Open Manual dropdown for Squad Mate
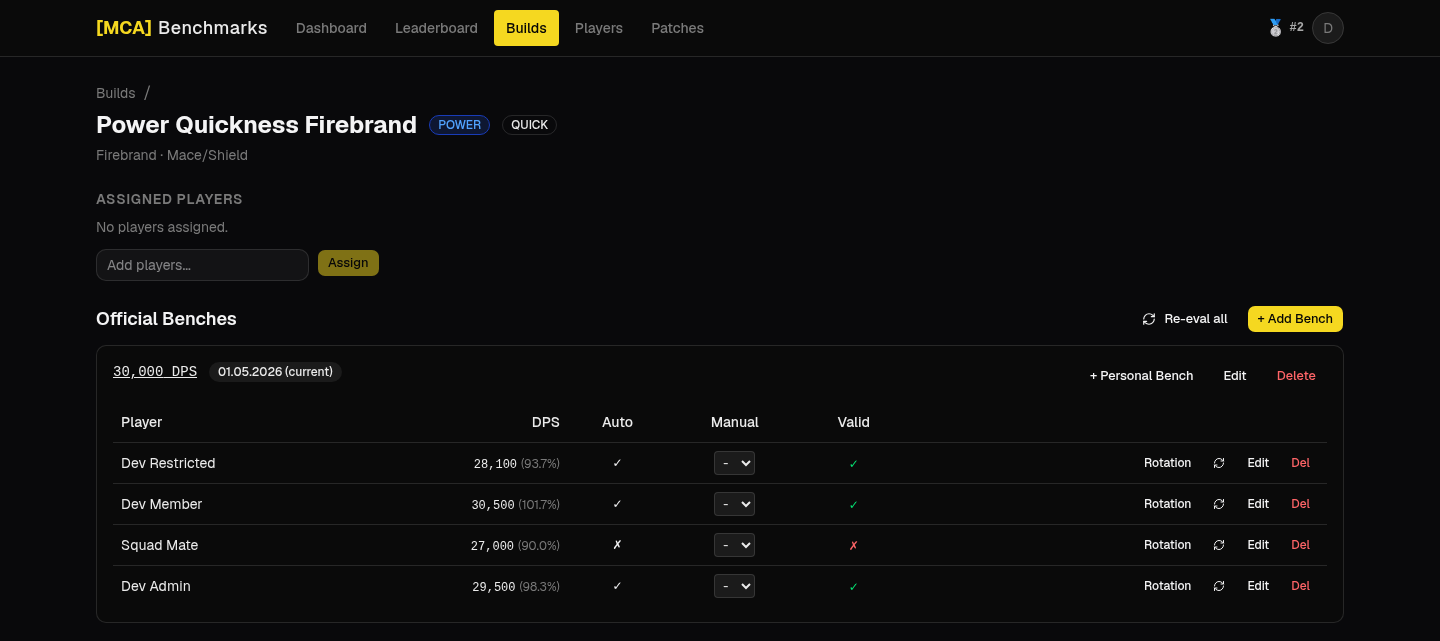 [734, 545]
